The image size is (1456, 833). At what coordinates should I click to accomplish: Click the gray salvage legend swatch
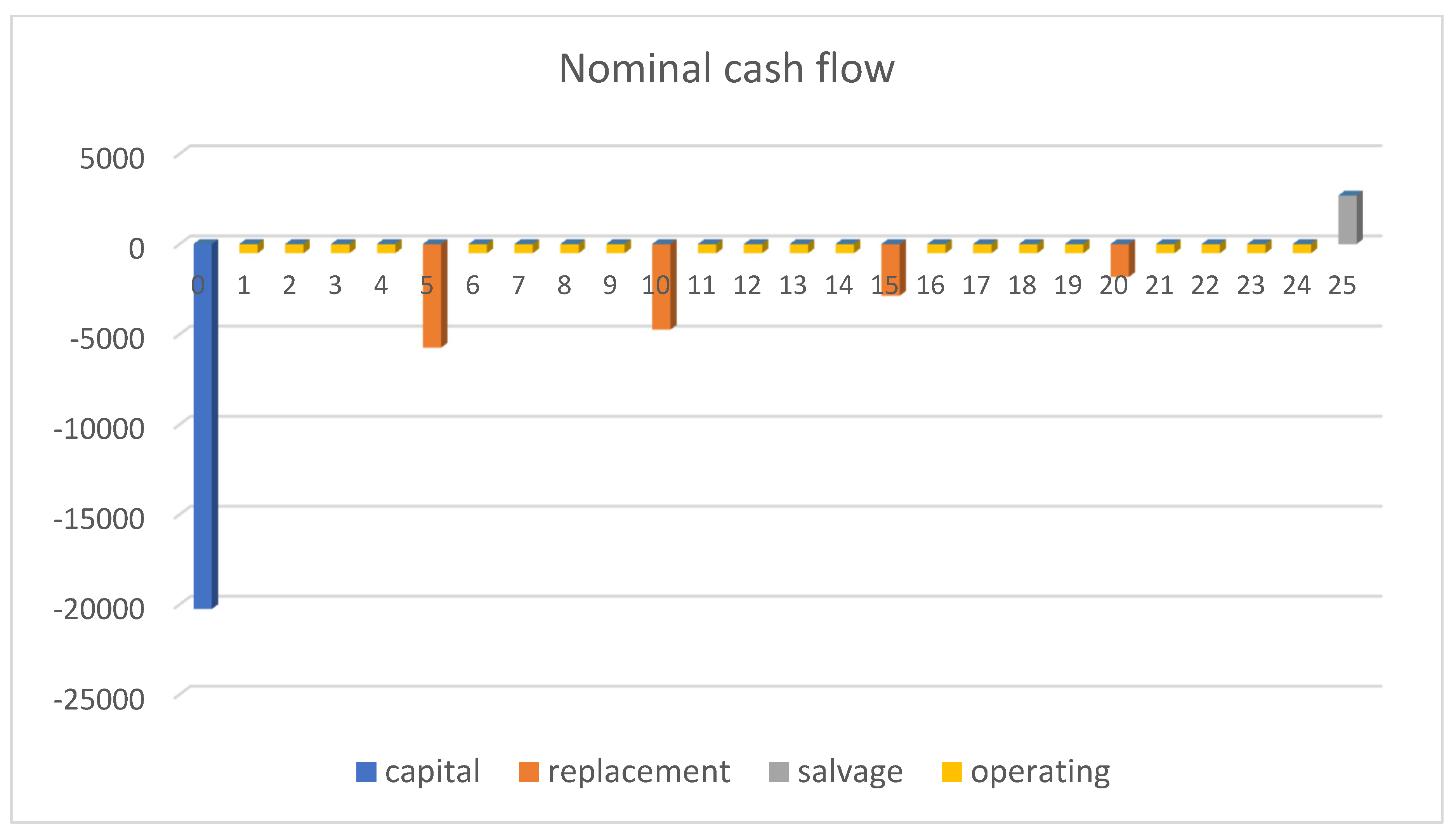pyautogui.click(x=779, y=772)
